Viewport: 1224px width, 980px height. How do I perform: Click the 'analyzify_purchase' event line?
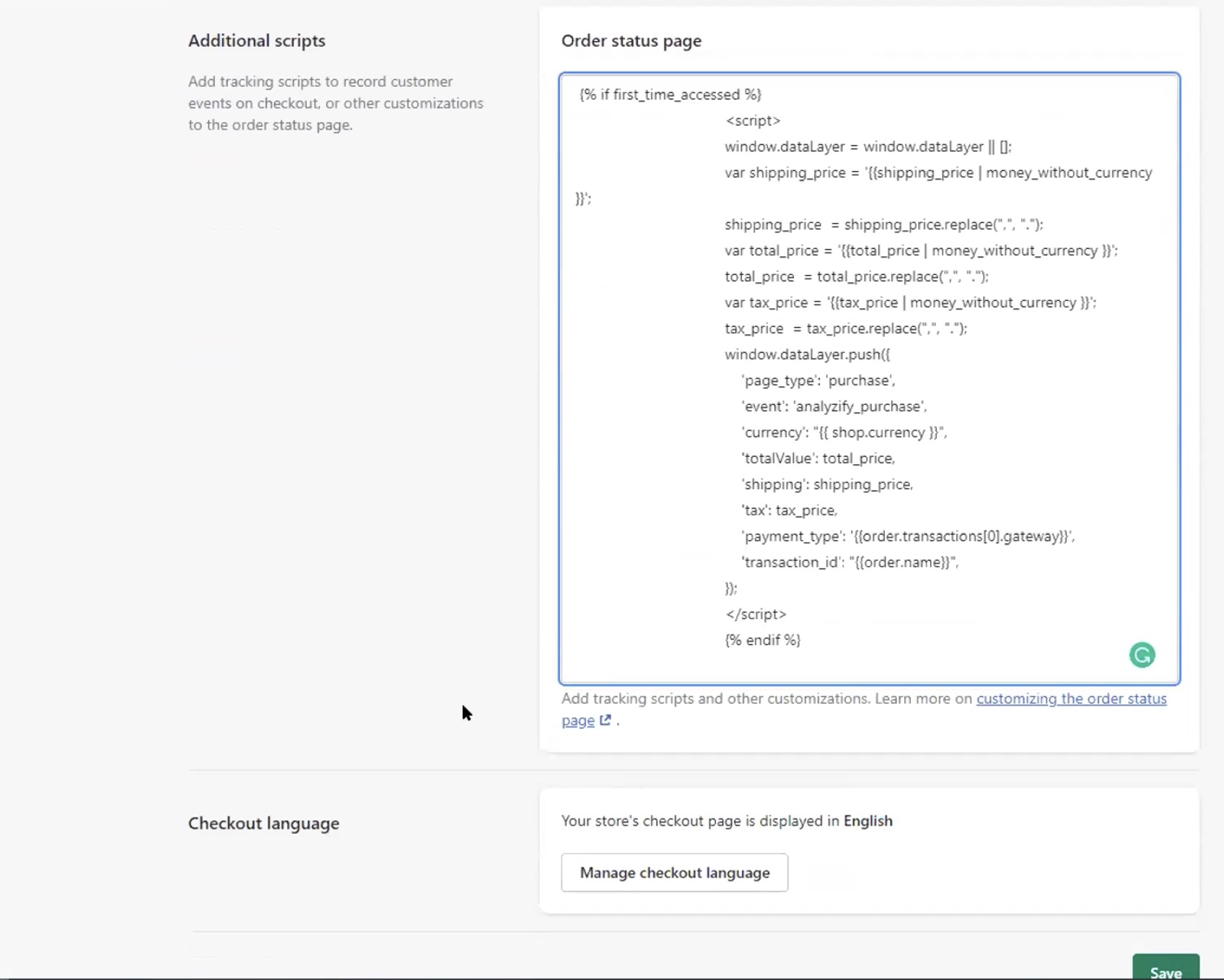(834, 406)
